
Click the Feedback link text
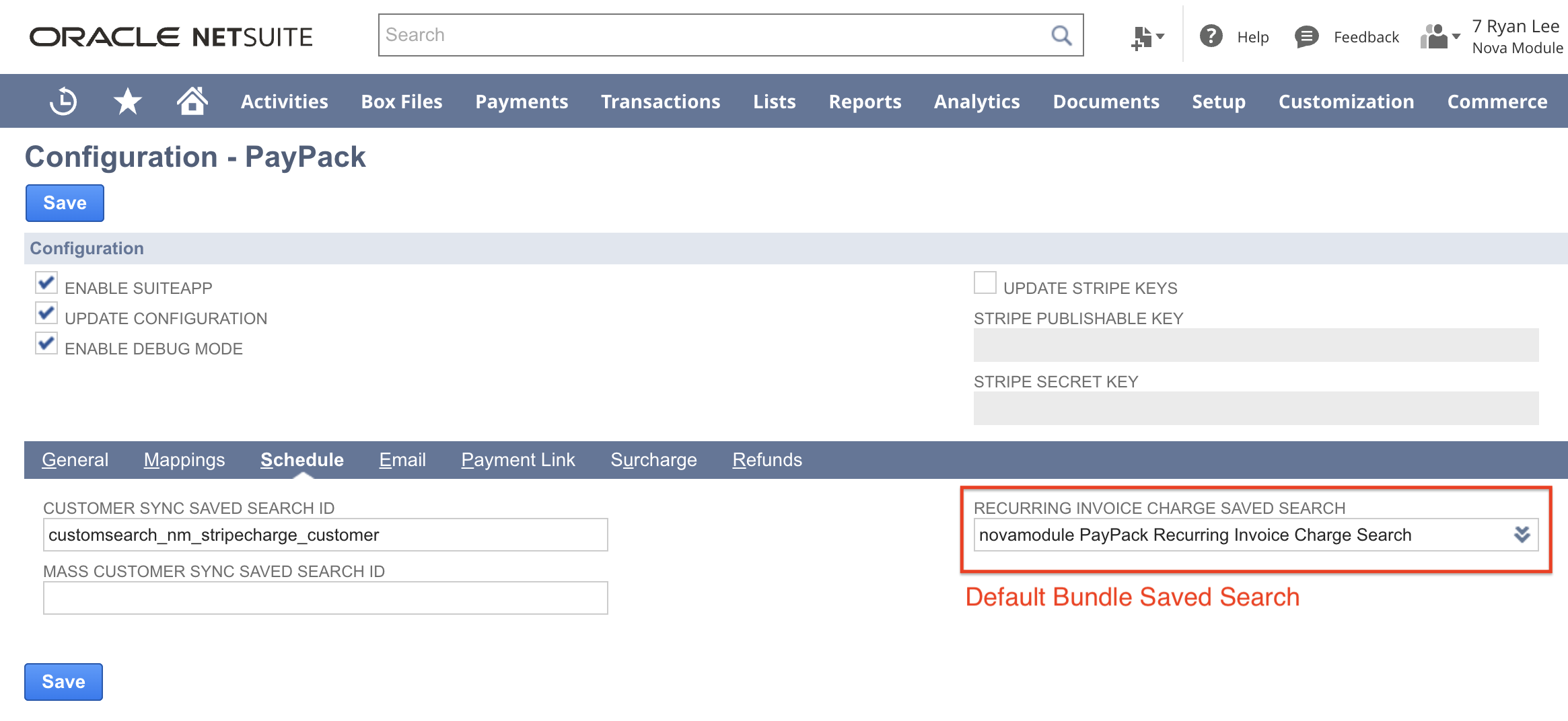click(x=1366, y=37)
